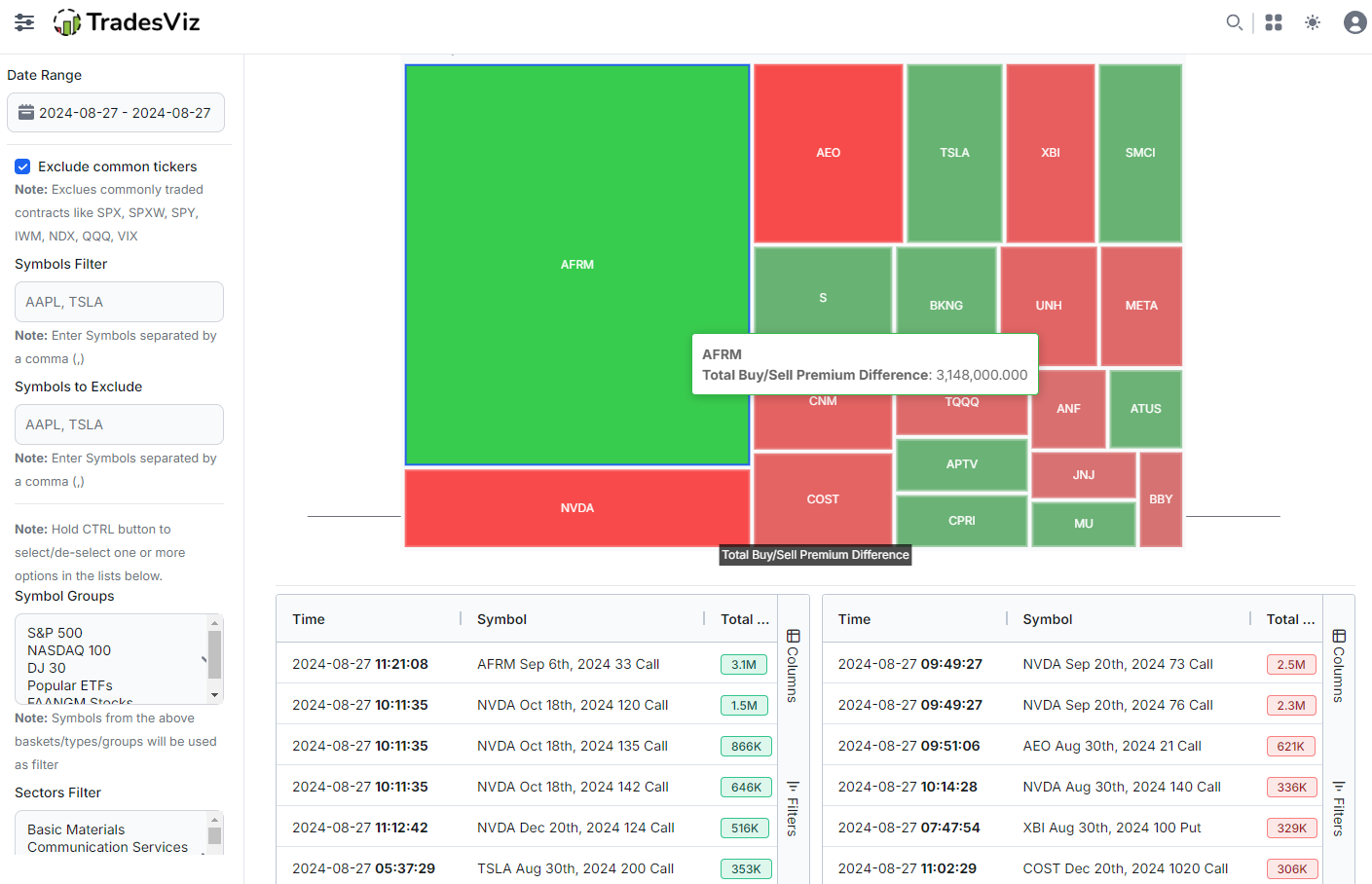Click the AFRM green treemap tile
The image size is (1372, 884).
[577, 265]
